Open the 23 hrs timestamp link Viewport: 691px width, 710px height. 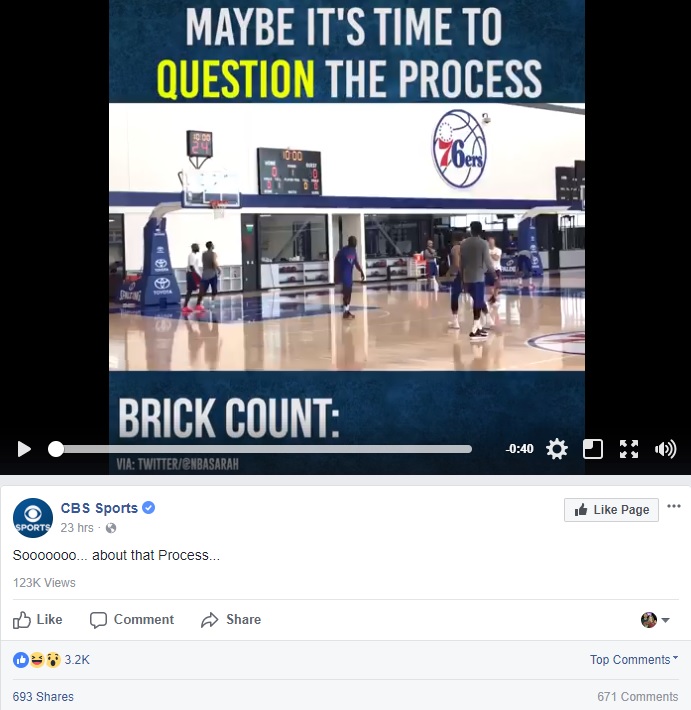77,528
